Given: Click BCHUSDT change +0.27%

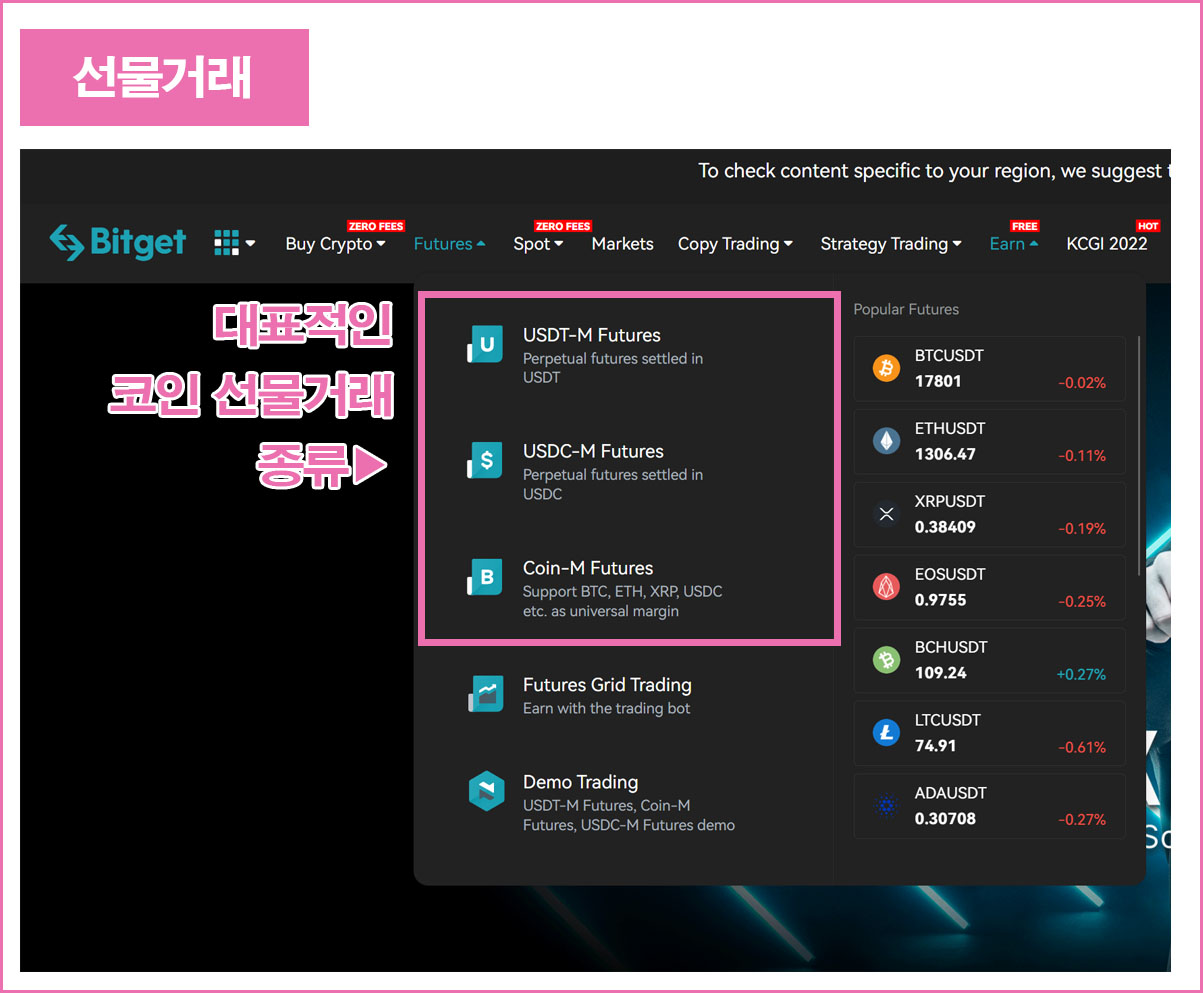Looking at the screenshot, I should (1081, 674).
